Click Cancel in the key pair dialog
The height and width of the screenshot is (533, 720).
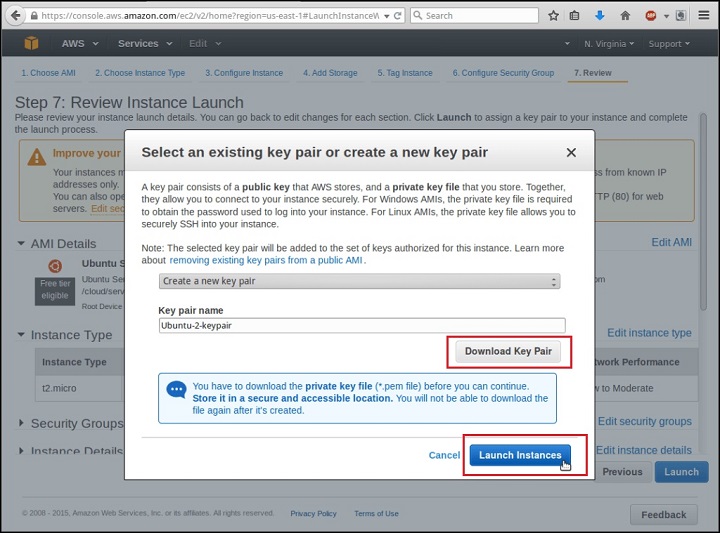444,455
